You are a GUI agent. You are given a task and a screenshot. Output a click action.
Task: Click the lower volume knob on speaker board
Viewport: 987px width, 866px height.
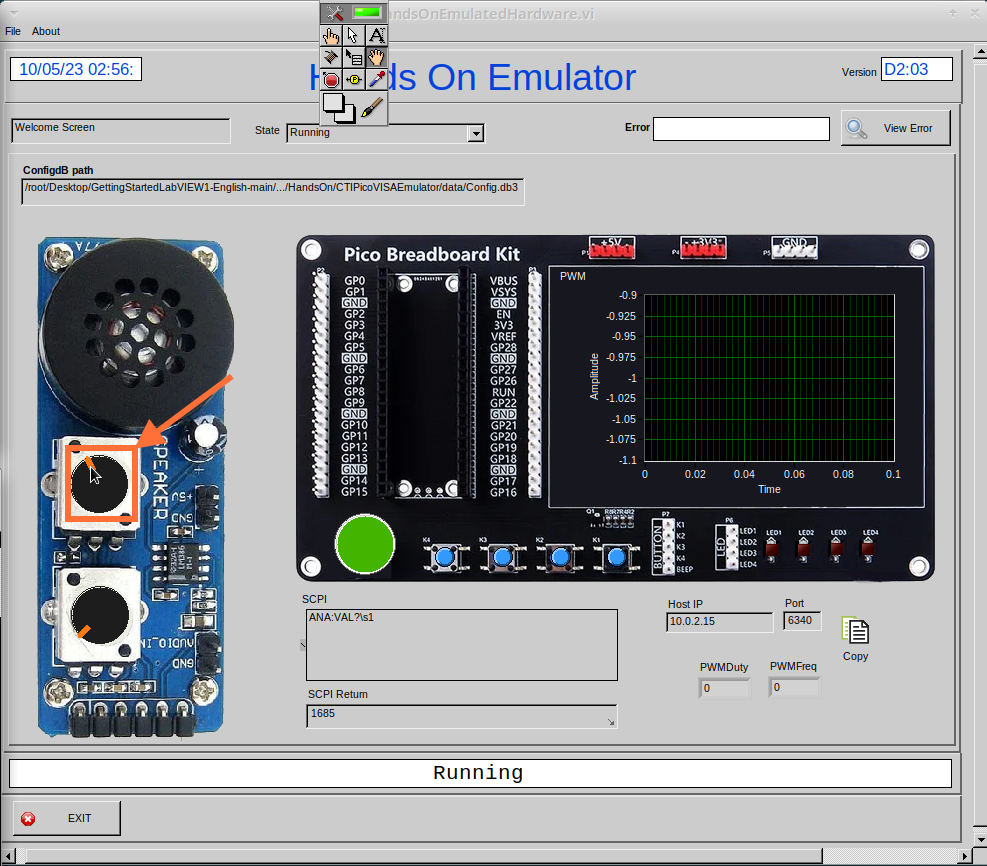99,615
